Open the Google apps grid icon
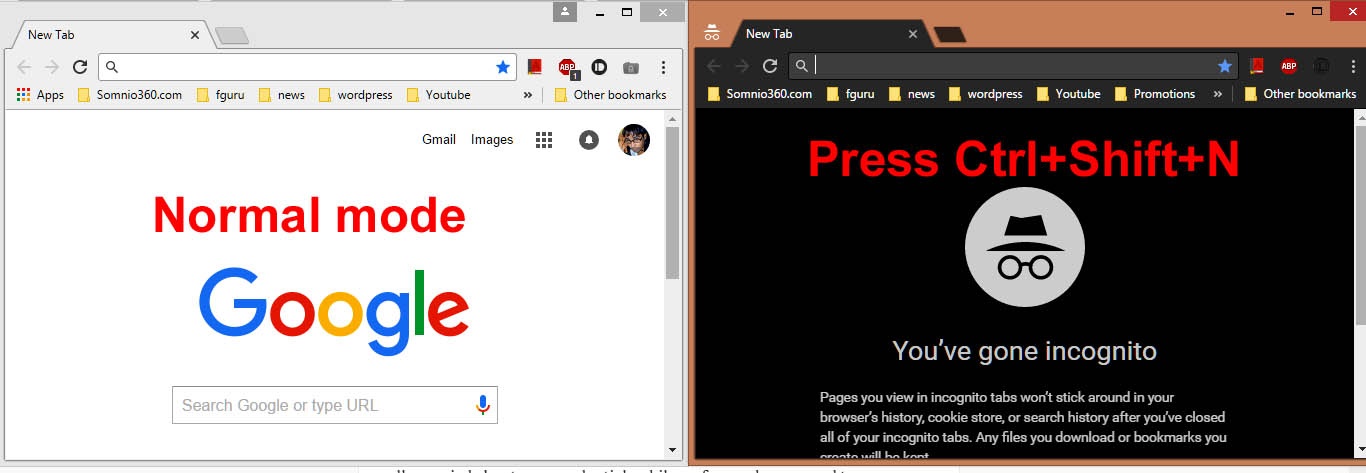This screenshot has height=473, width=1366. (x=544, y=140)
